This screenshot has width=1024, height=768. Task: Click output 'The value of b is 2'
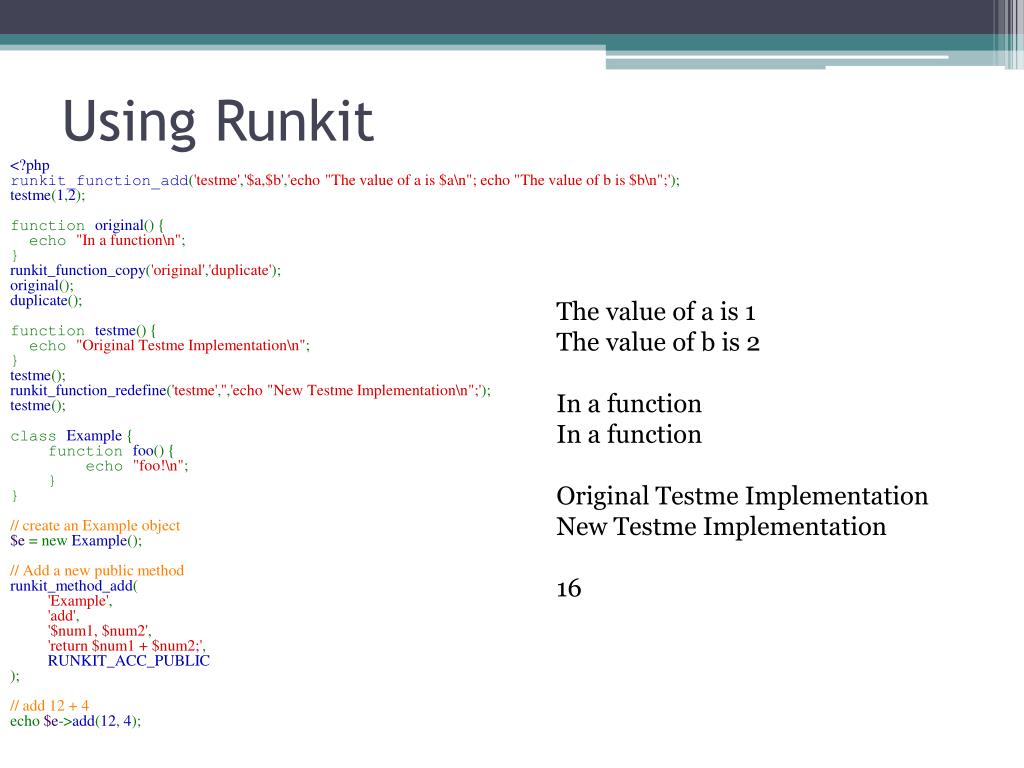(x=658, y=342)
